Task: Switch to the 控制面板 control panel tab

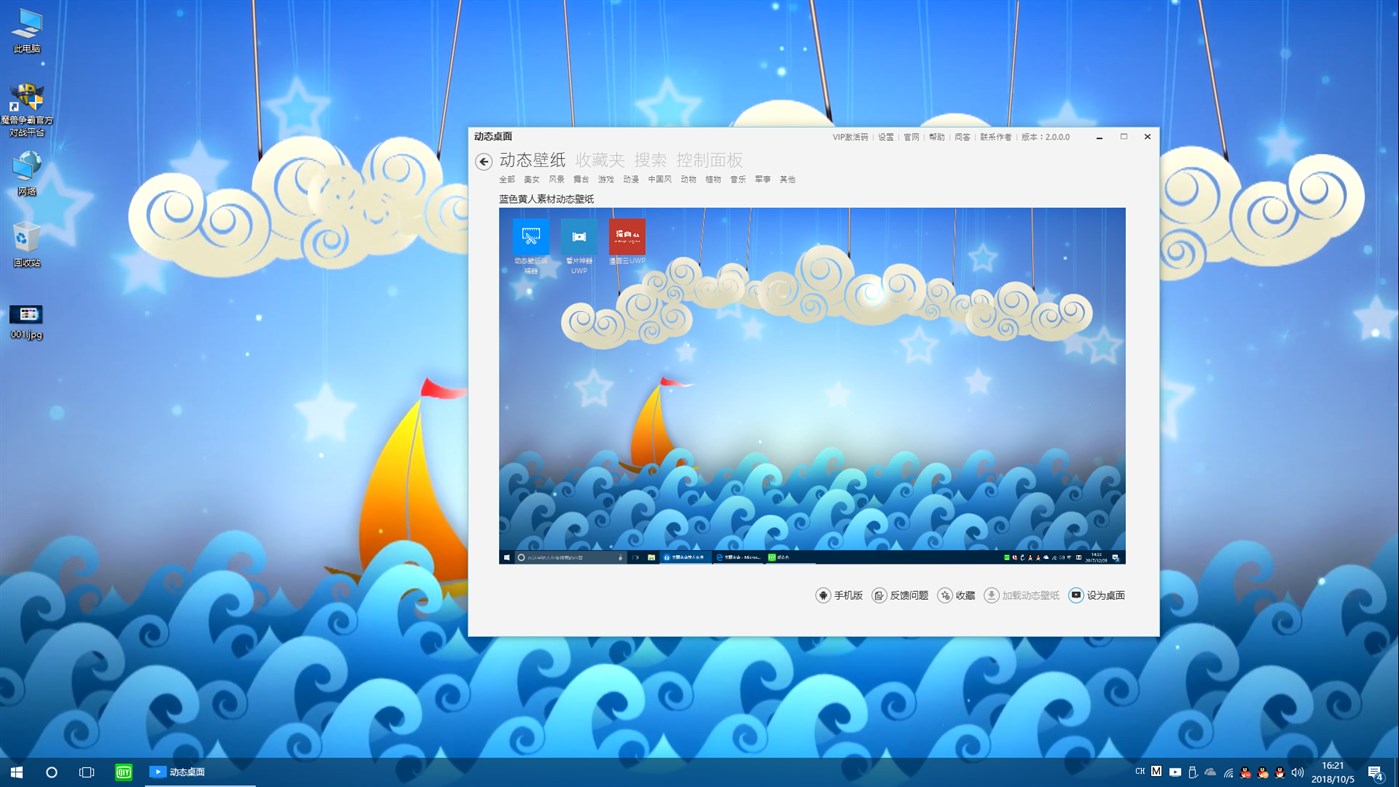Action: pyautogui.click(x=711, y=160)
